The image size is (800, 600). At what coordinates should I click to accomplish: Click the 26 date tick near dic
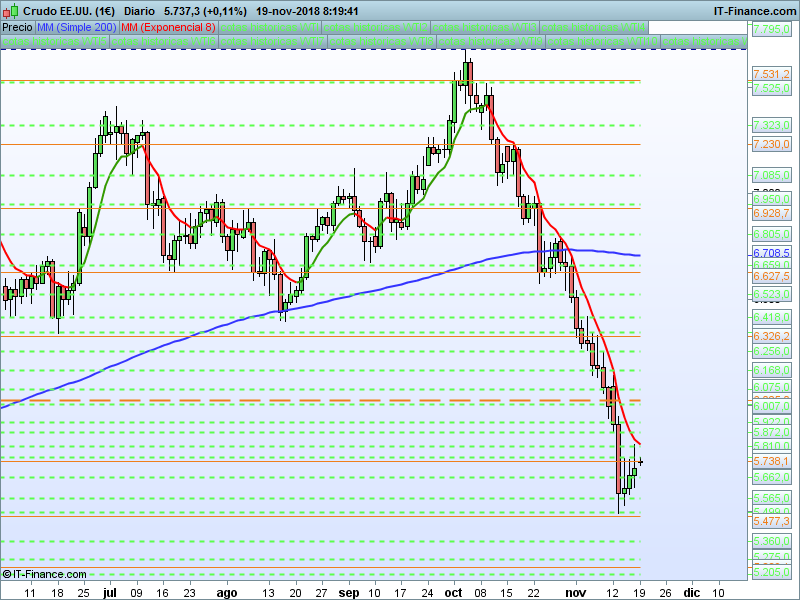point(665,593)
